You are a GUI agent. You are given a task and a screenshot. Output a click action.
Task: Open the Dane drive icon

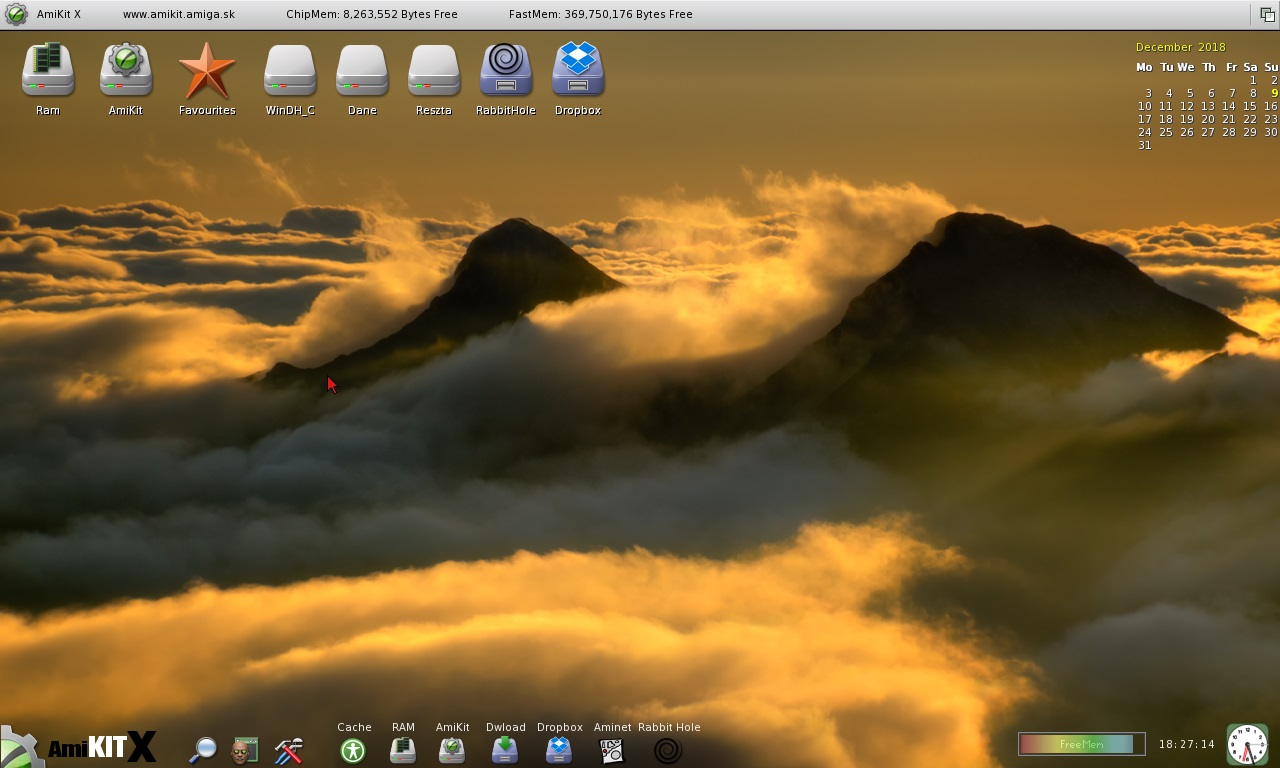pos(362,71)
